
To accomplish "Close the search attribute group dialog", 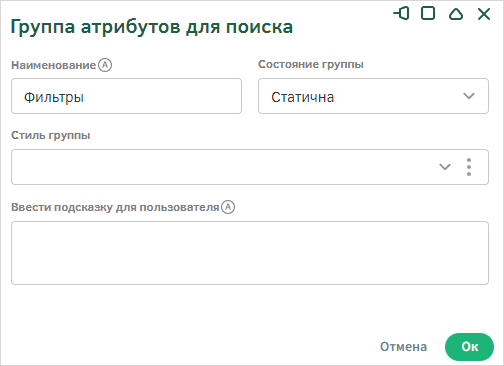I will [484, 14].
